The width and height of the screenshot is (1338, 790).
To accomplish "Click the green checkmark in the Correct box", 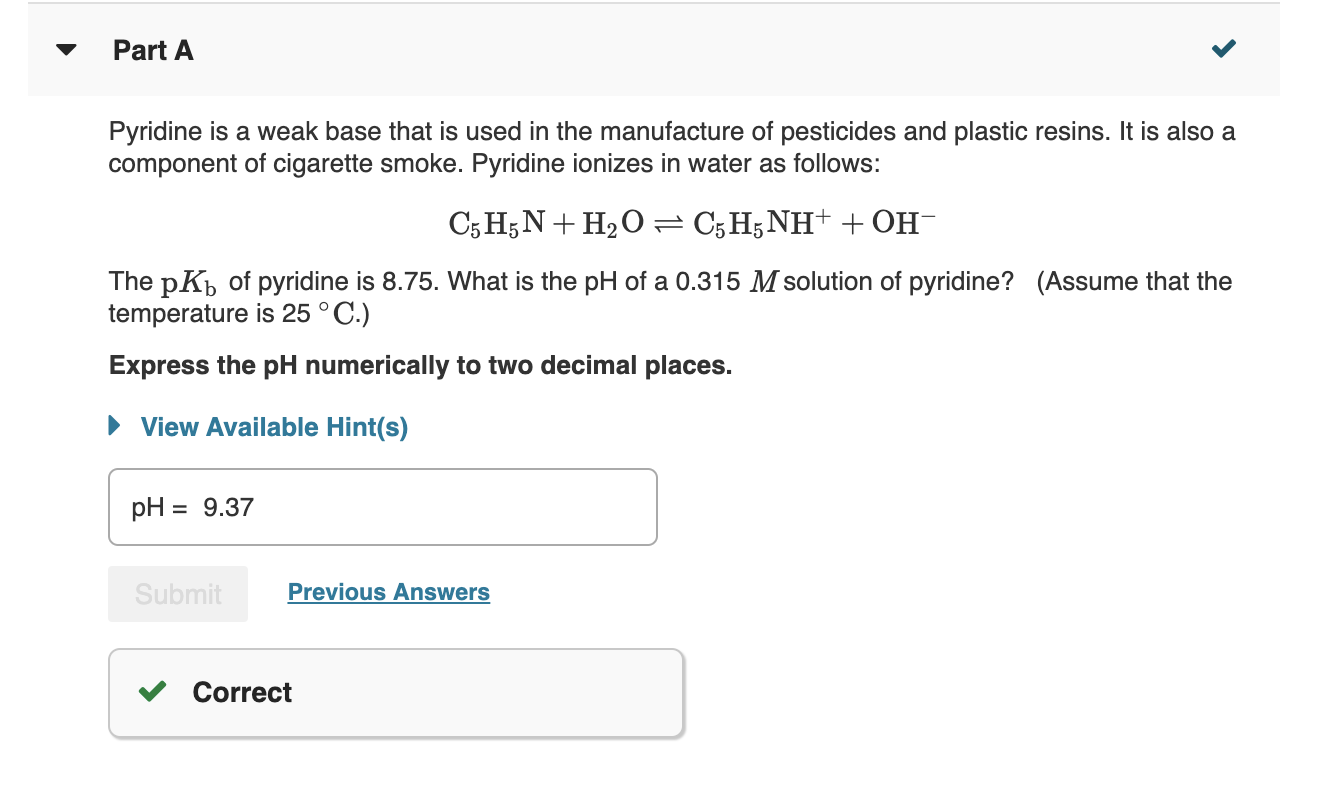I will pos(151,692).
